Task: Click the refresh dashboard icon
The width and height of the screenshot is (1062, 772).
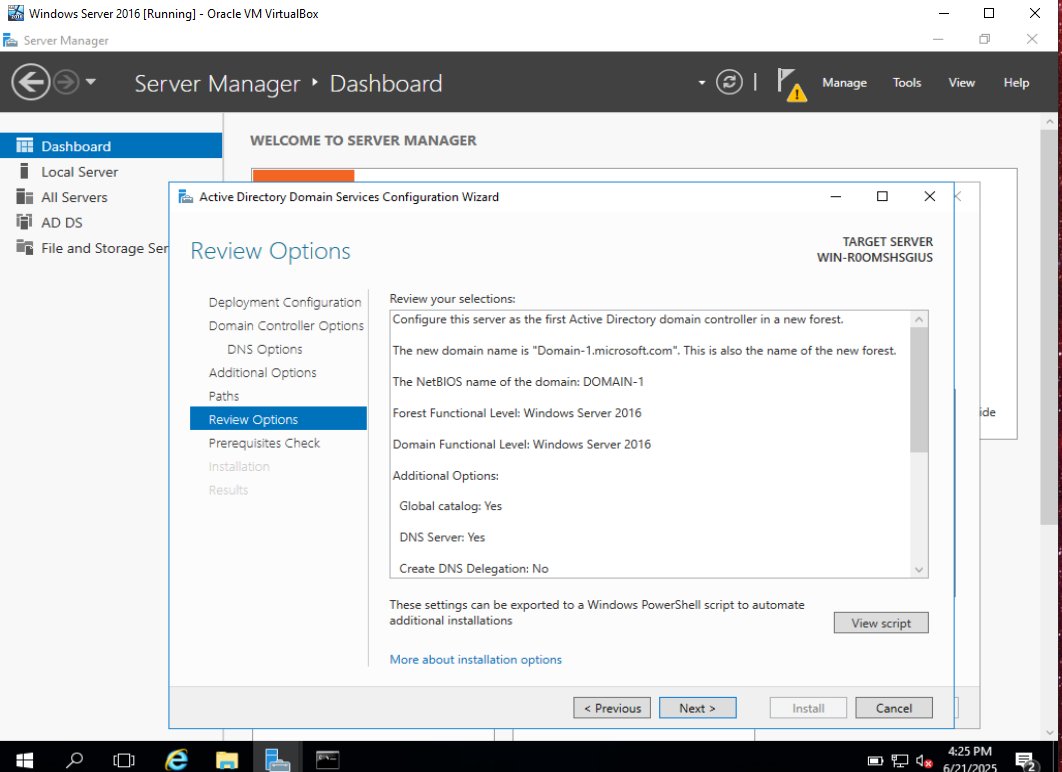Action: [x=729, y=83]
